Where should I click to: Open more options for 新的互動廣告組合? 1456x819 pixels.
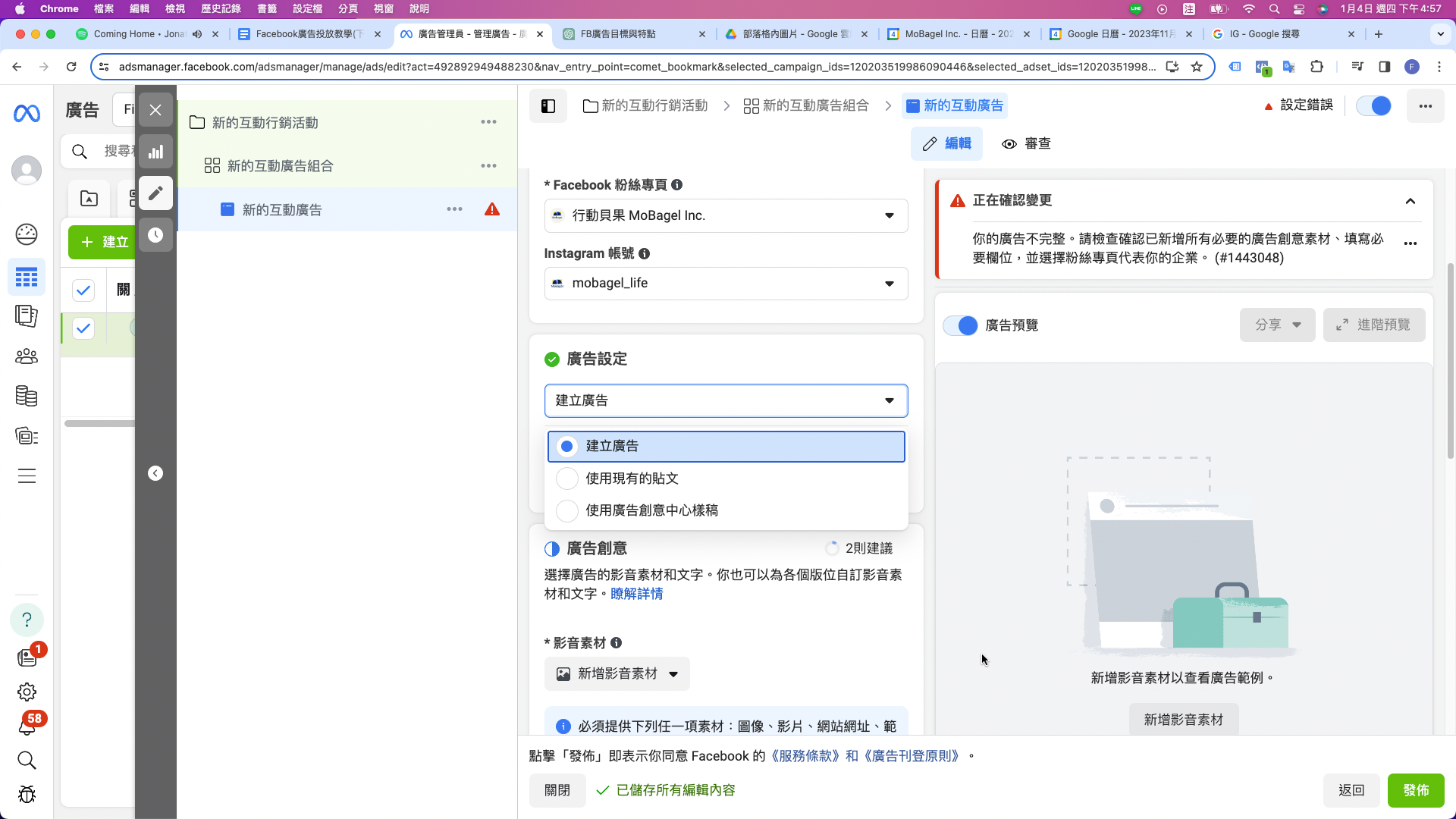pos(489,166)
